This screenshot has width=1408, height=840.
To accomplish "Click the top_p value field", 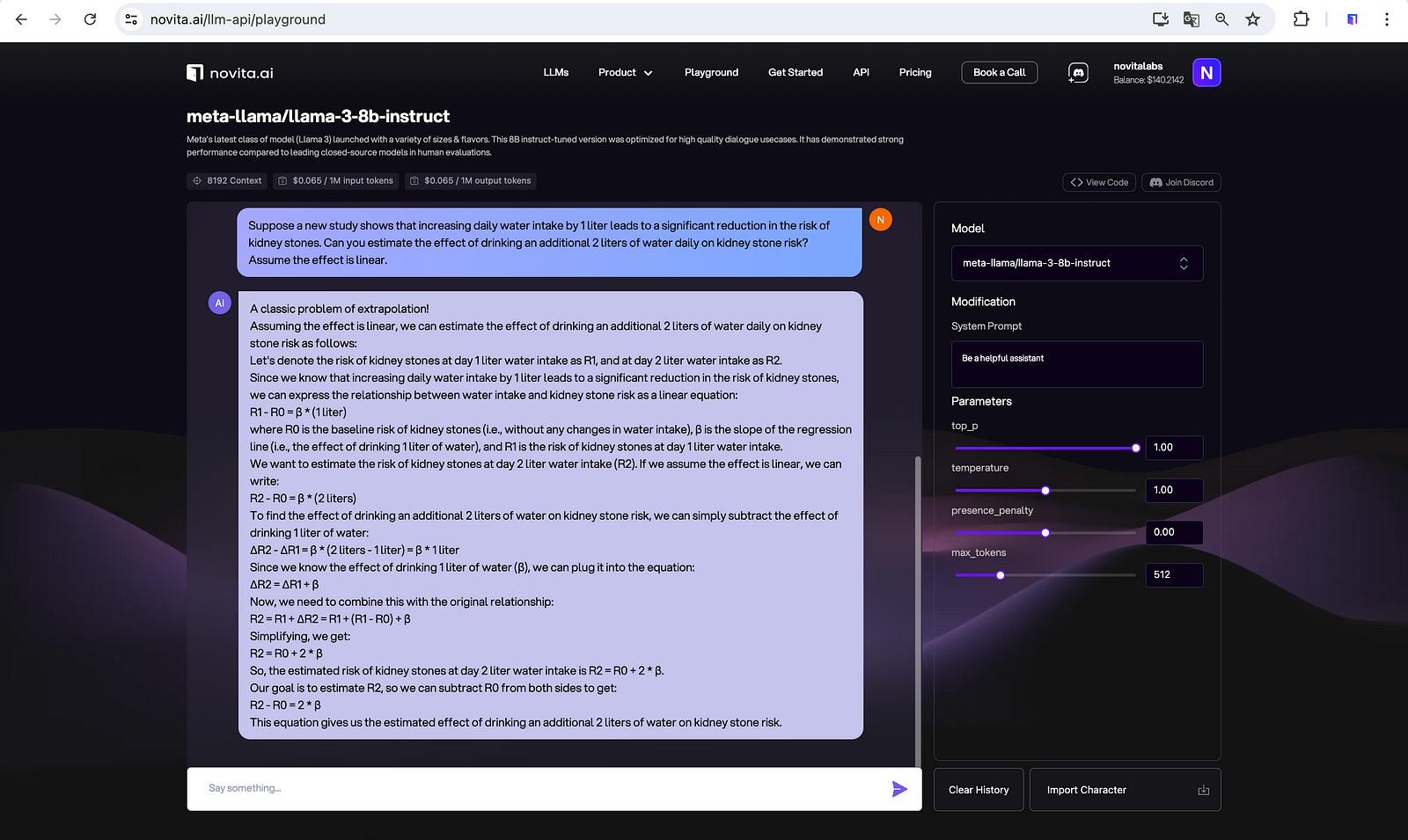I will point(1174,448).
